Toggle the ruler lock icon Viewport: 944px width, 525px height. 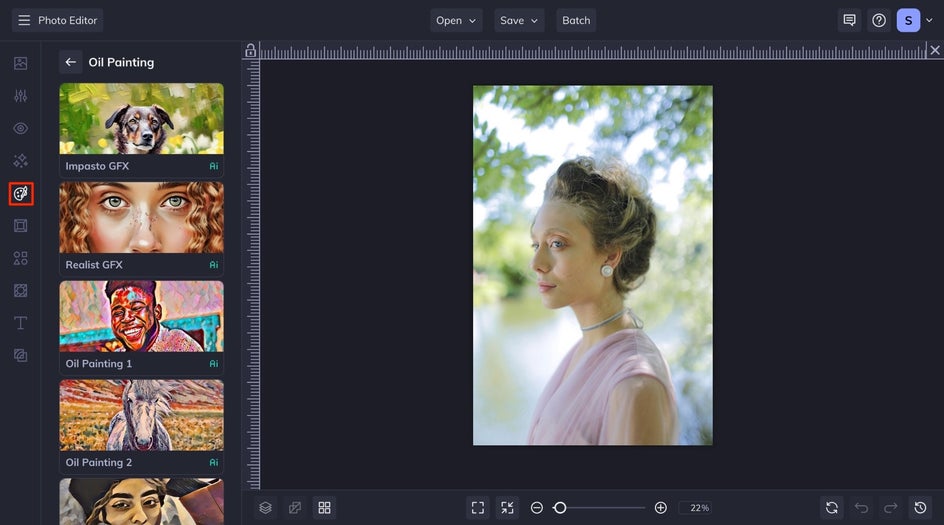coord(250,50)
